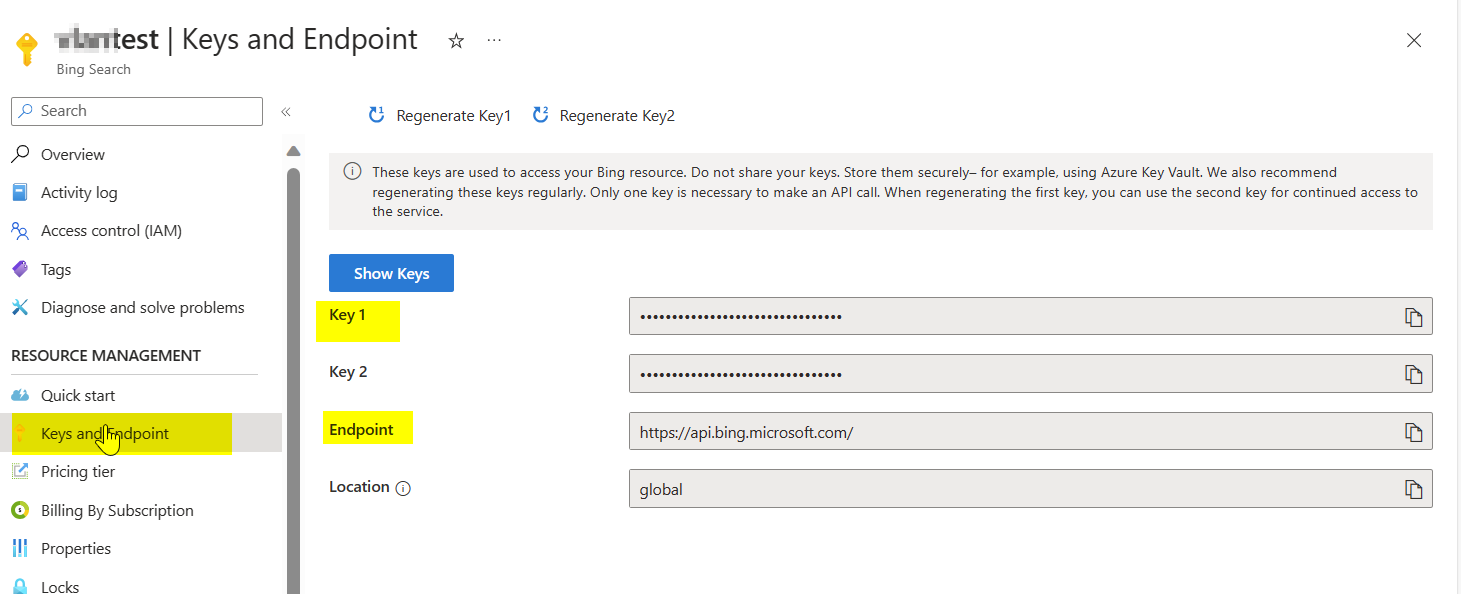Click the RESOURCE MANAGEMENT section header
1461x594 pixels.
point(106,356)
